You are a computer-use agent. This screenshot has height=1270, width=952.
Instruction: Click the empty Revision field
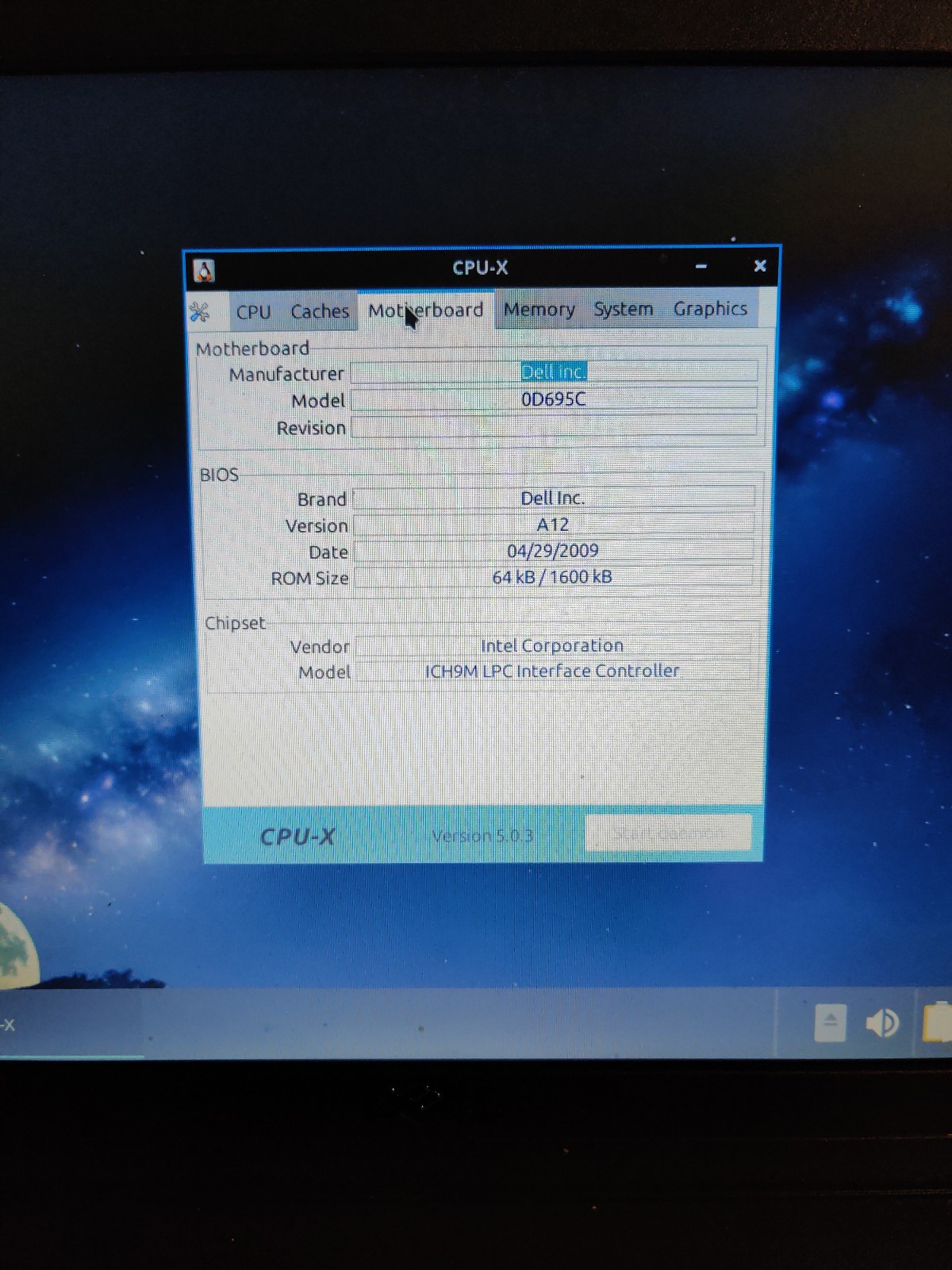pos(554,426)
